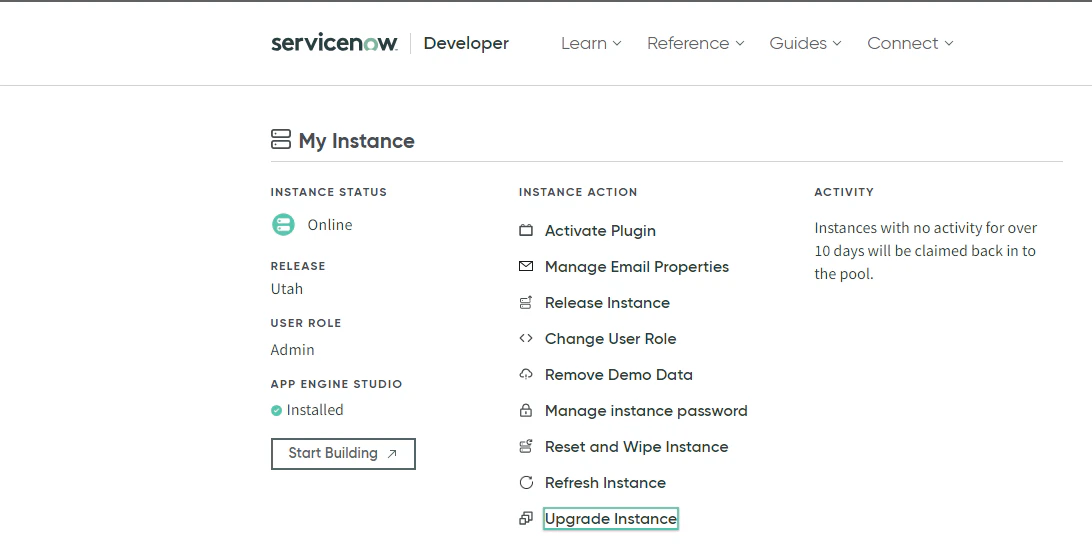This screenshot has width=1092, height=560.
Task: Click the RELEASE label
Action: point(298,266)
